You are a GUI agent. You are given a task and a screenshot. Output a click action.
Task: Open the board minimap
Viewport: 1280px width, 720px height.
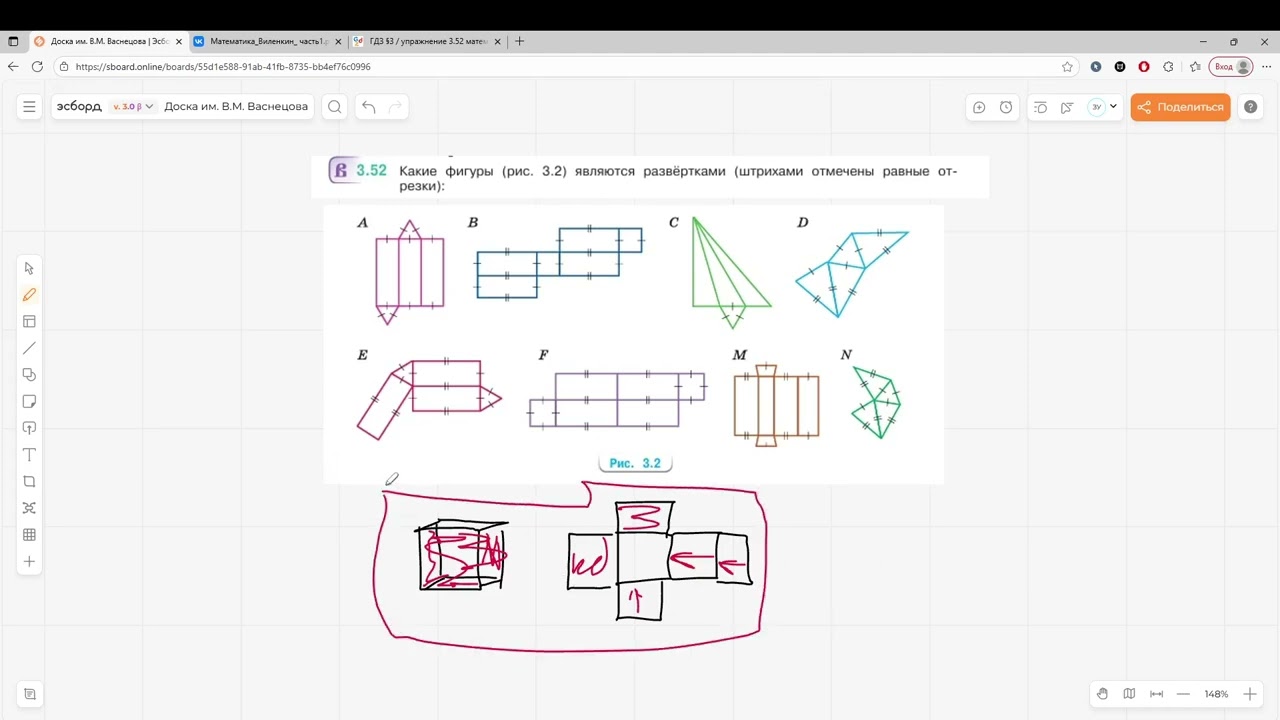coord(1129,694)
